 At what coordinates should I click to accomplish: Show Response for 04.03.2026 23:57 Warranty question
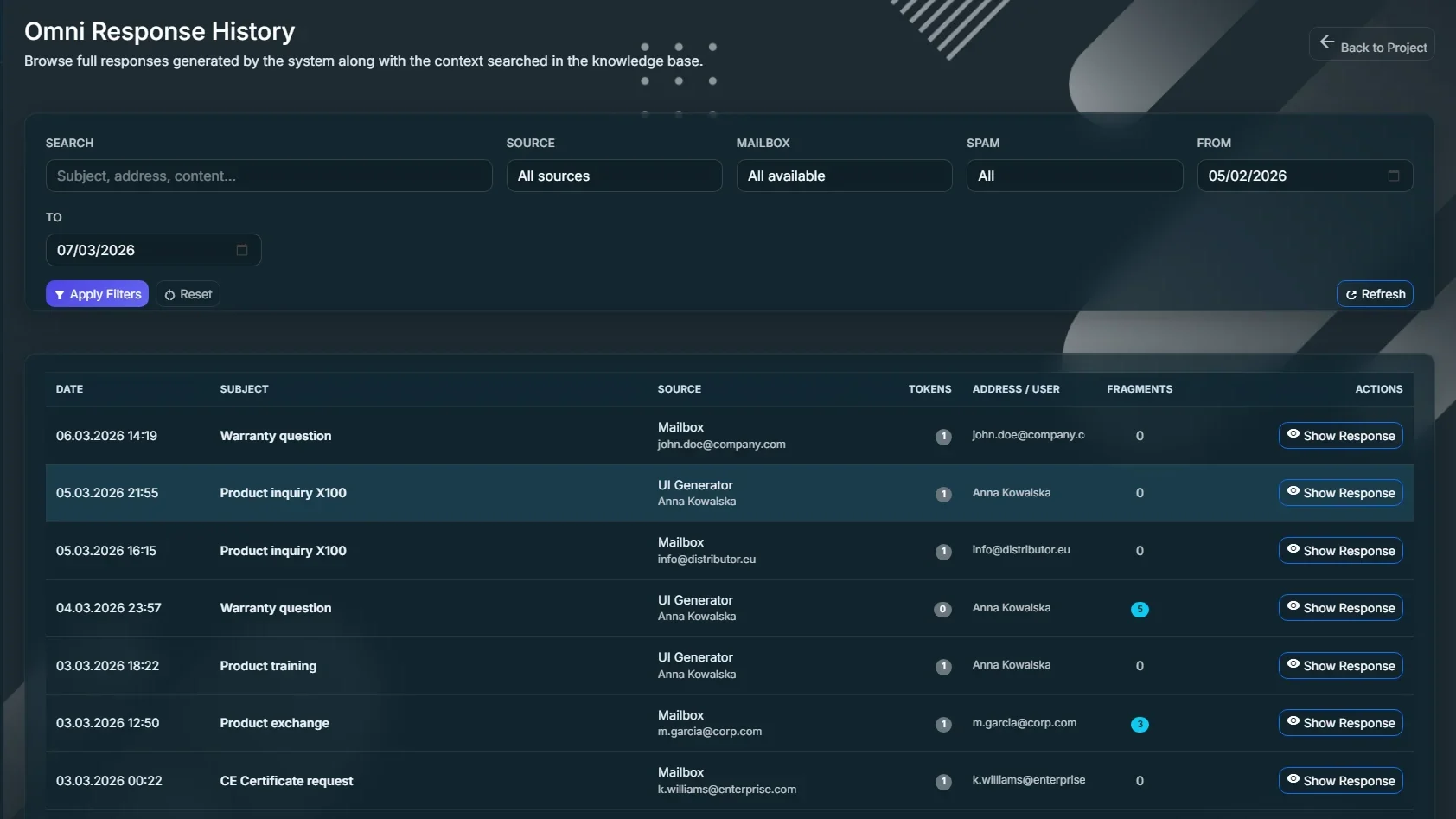[1340, 608]
